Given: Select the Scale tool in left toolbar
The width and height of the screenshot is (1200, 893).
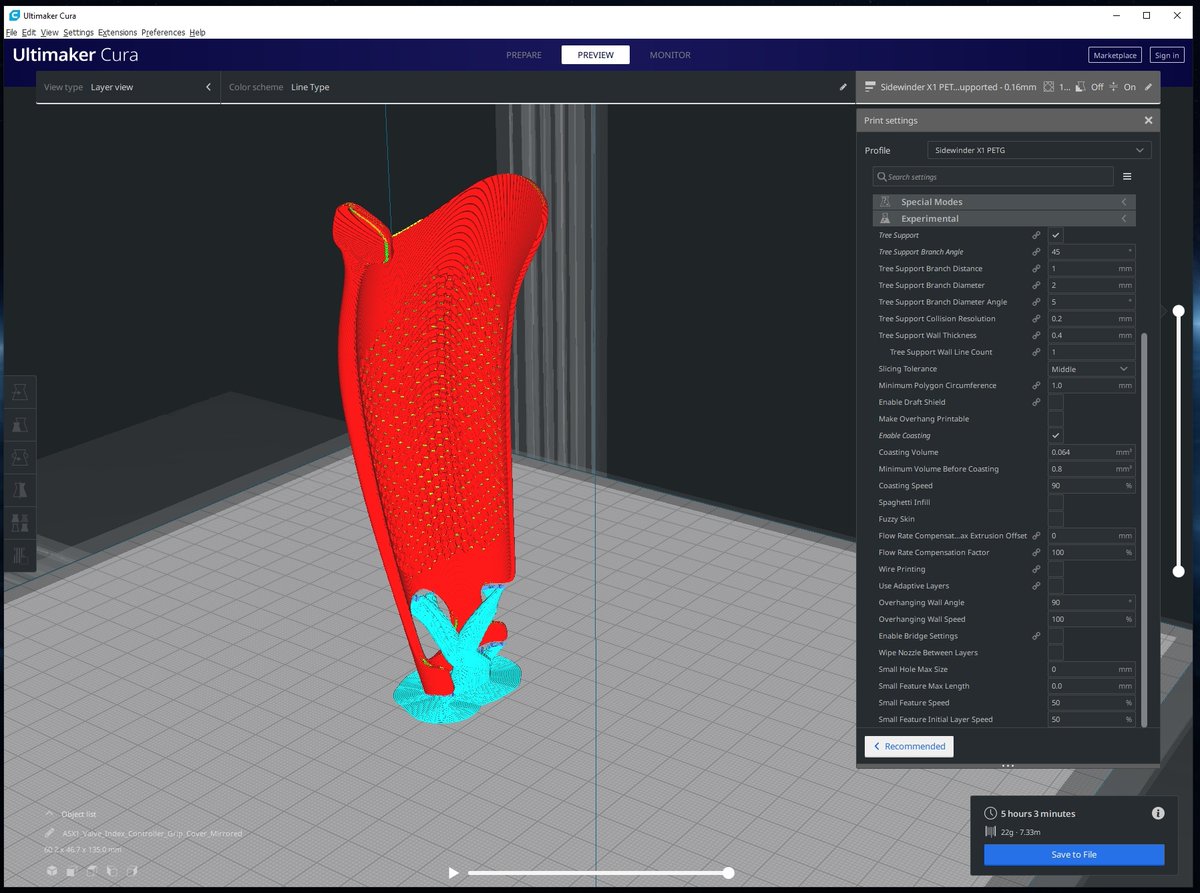Looking at the screenshot, I should point(20,425).
